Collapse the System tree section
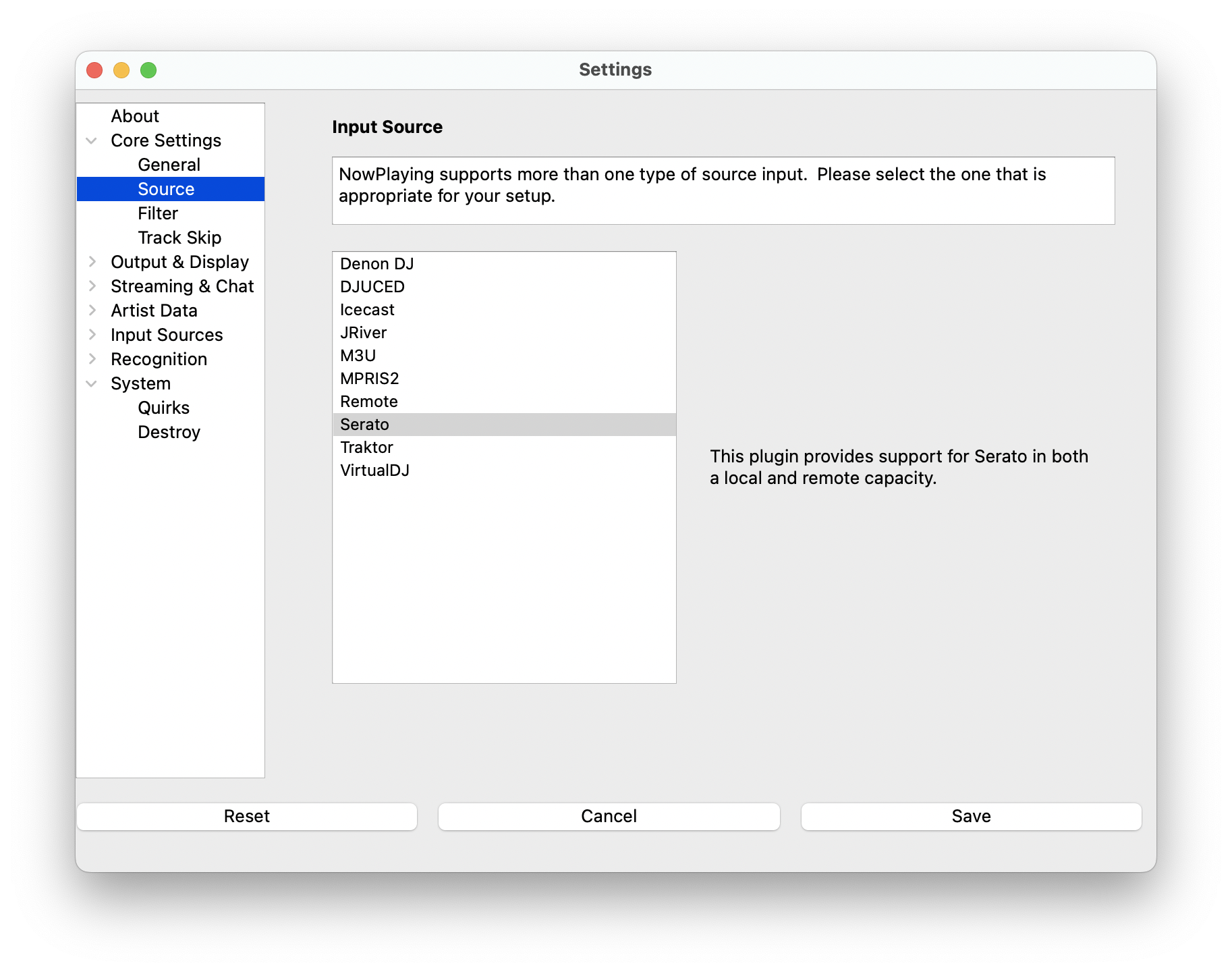This screenshot has height=972, width=1232. coord(92,383)
